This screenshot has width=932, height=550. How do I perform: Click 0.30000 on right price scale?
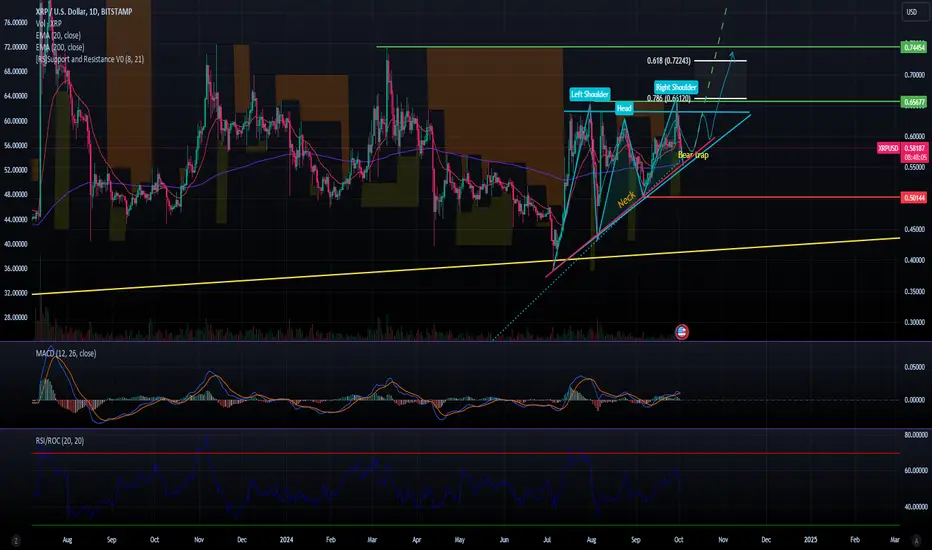(914, 322)
